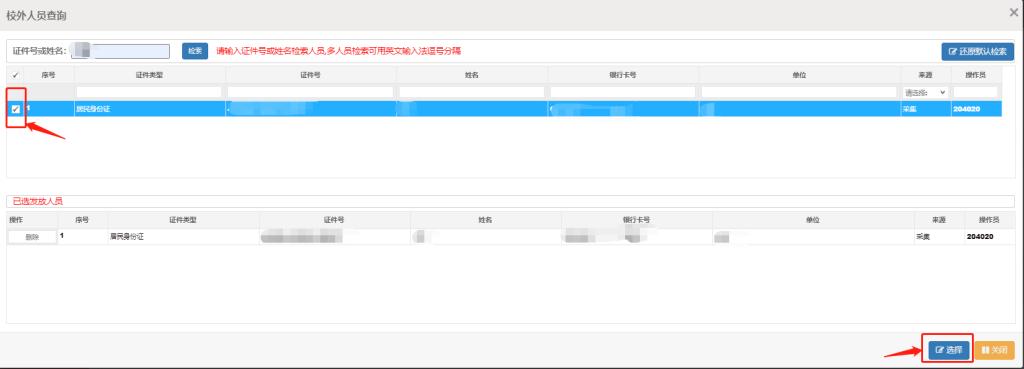Toggle the select-all checkmark in the table header
The height and width of the screenshot is (369, 1024).
[16, 75]
